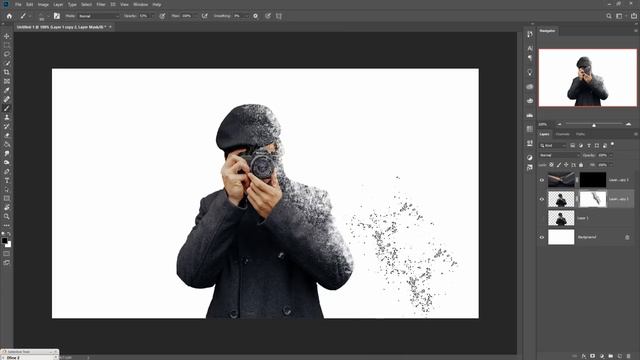Switch to the Paths tab
The width and height of the screenshot is (640, 360).
(580, 134)
